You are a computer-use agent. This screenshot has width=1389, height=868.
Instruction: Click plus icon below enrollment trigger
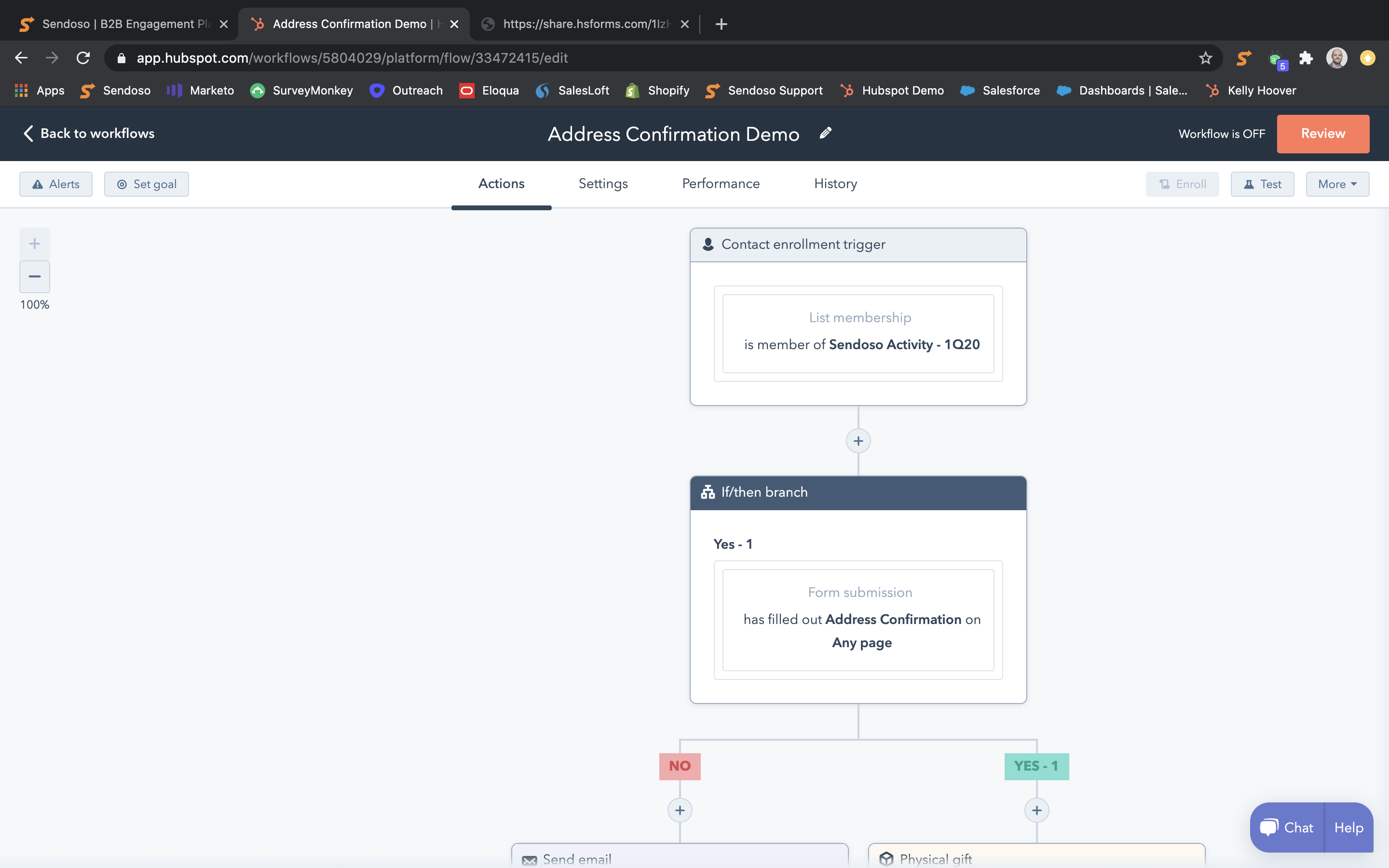[x=858, y=441]
